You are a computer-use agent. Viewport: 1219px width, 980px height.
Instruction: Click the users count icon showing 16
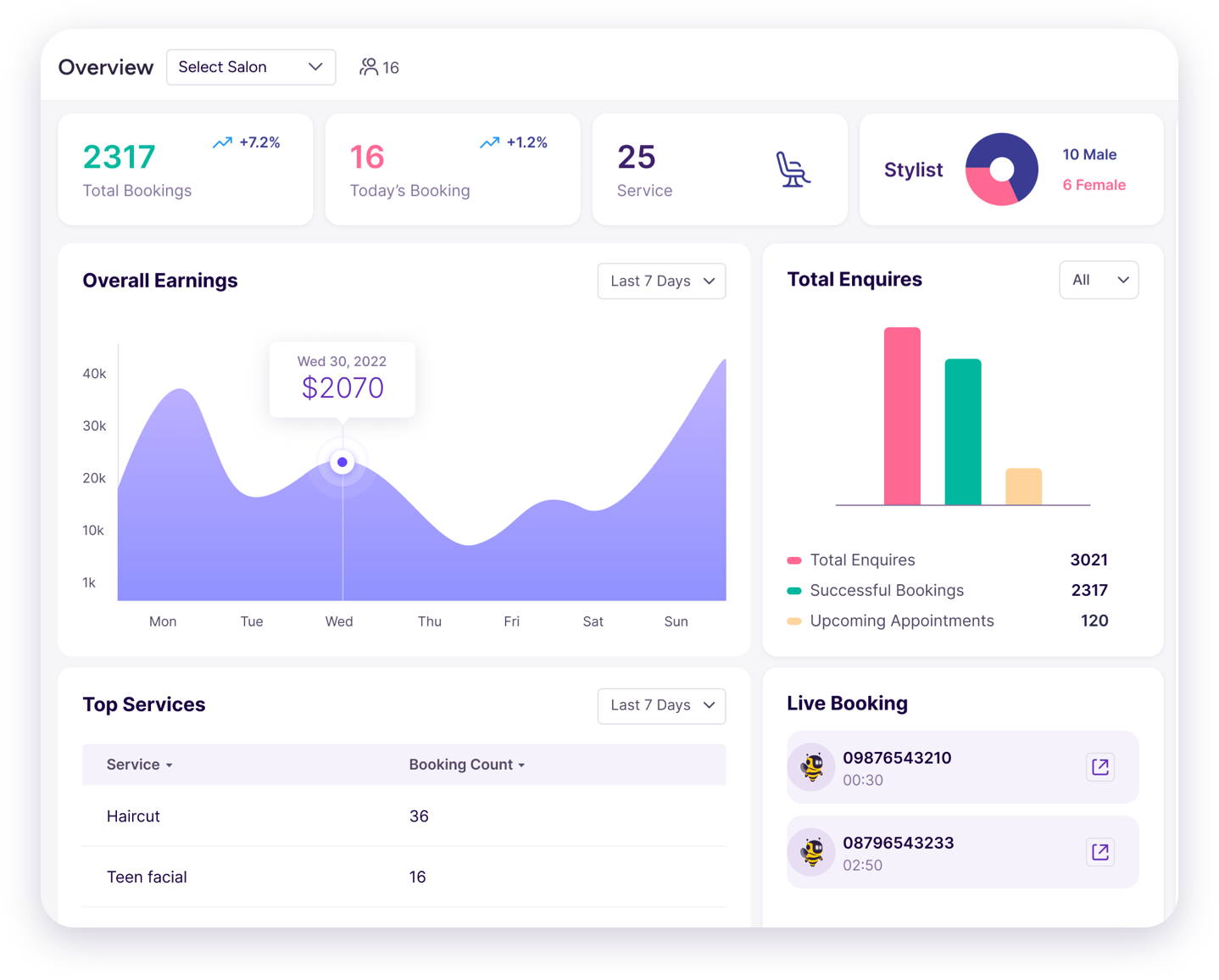point(369,67)
